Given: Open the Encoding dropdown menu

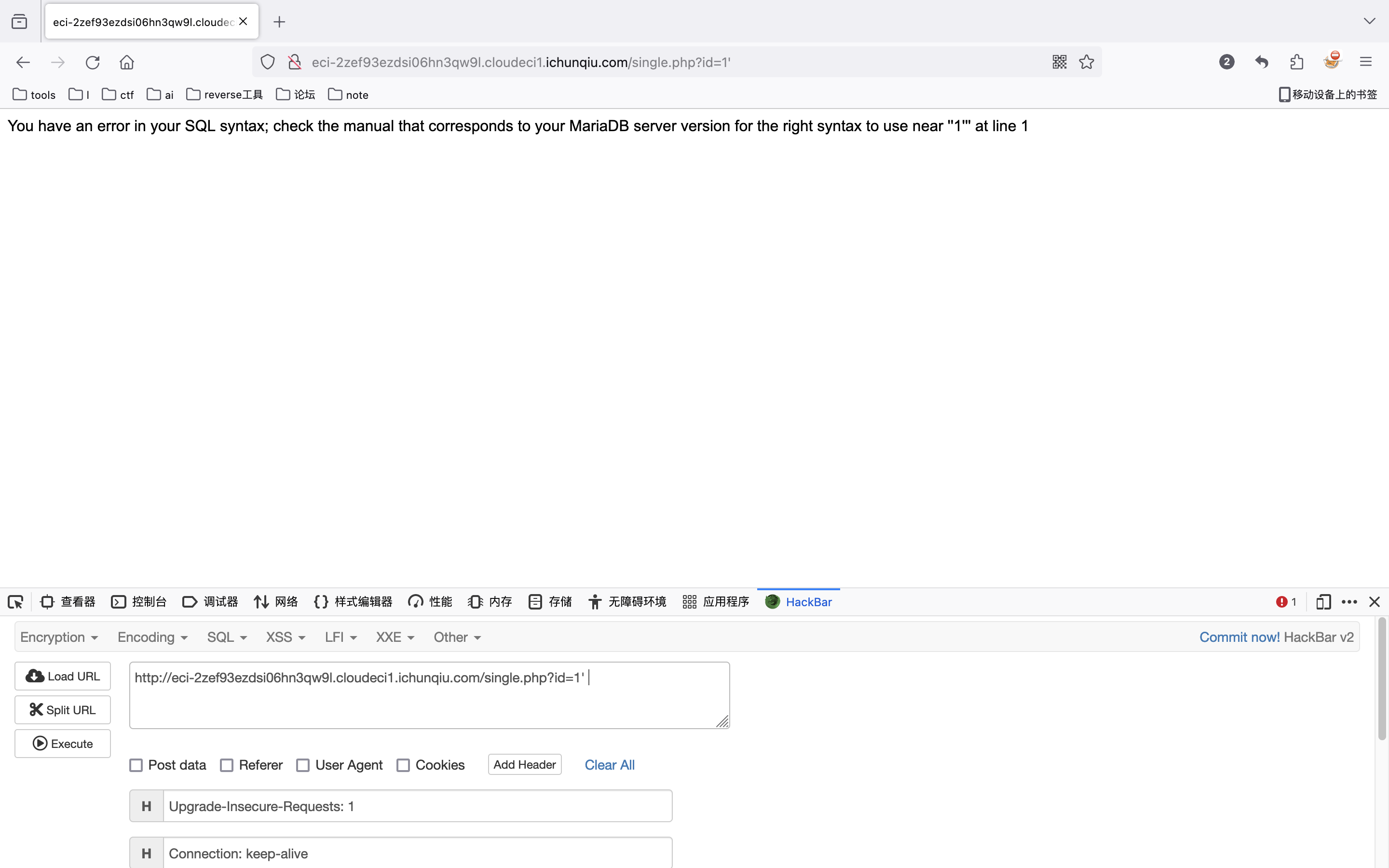Looking at the screenshot, I should click(x=153, y=637).
